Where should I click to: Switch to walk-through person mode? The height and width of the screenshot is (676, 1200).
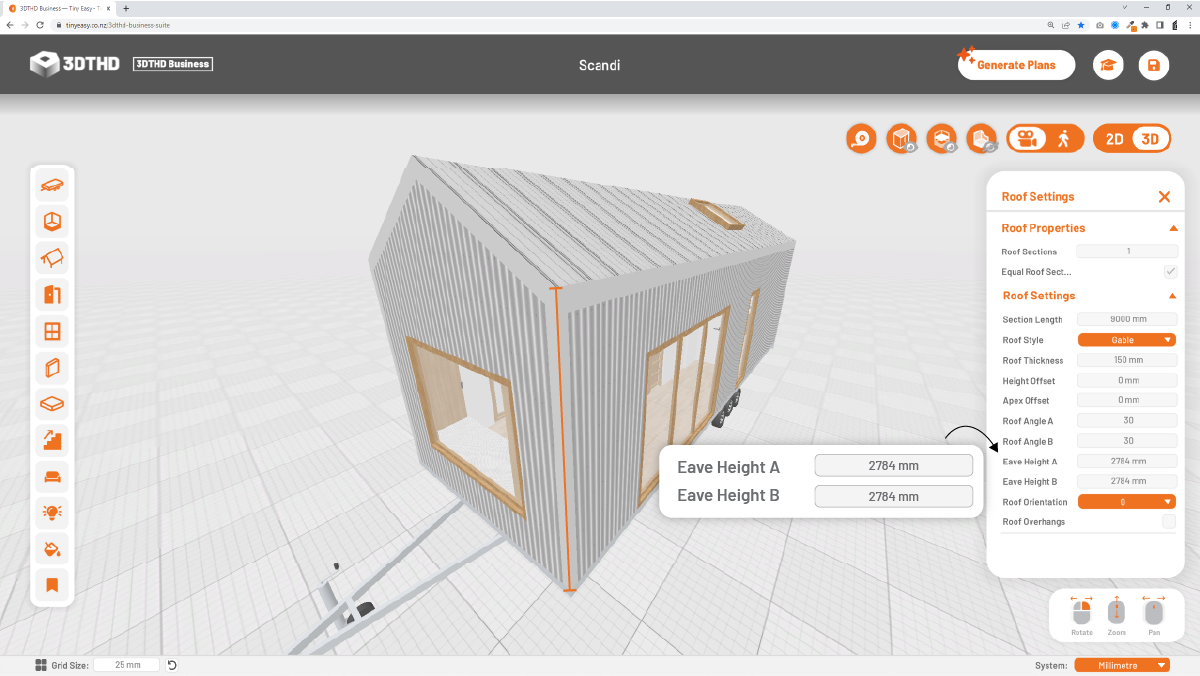(x=1064, y=139)
